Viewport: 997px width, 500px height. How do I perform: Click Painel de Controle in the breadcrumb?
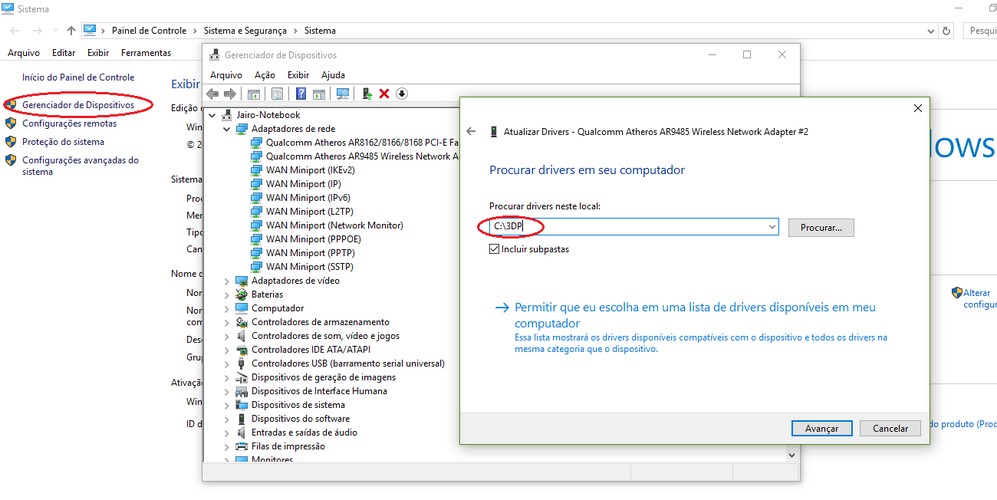click(x=149, y=31)
